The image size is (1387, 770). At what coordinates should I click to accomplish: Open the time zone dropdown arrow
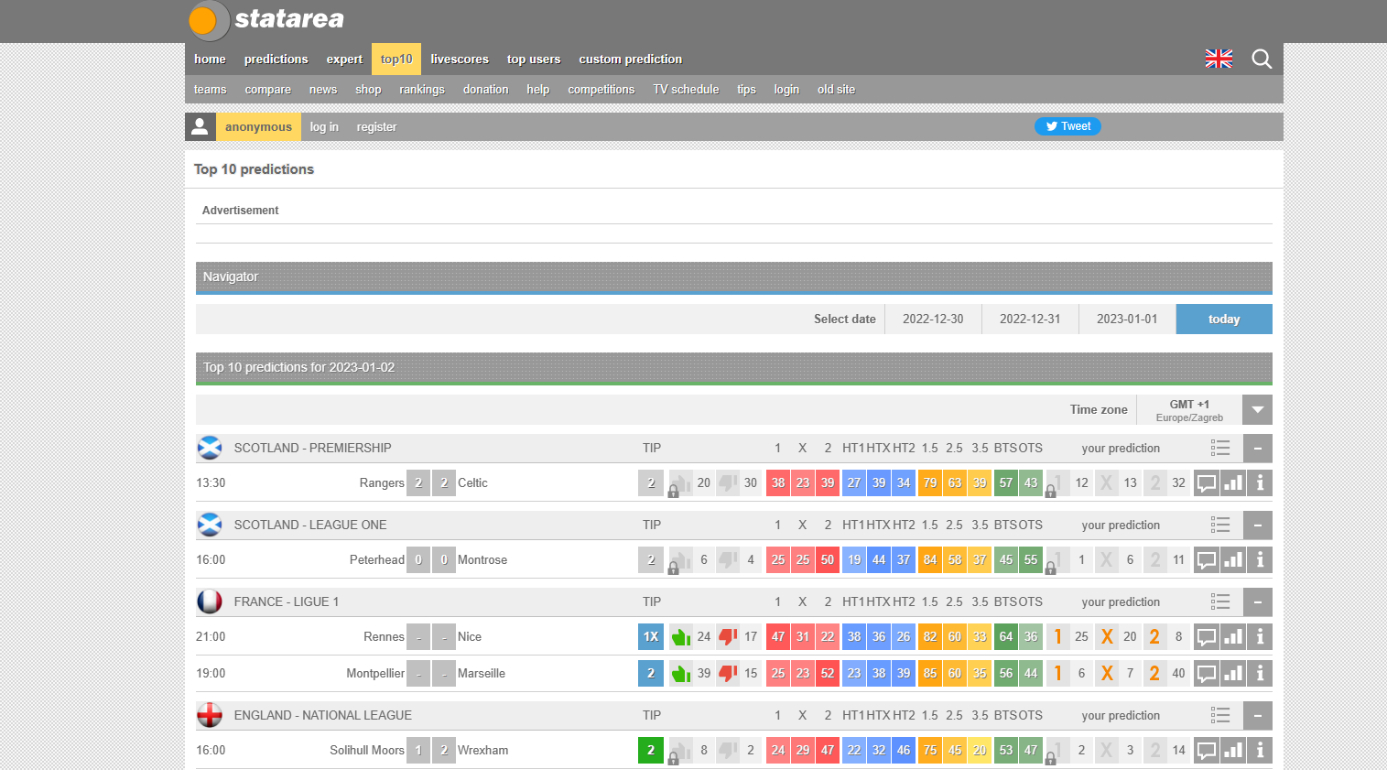click(x=1258, y=410)
